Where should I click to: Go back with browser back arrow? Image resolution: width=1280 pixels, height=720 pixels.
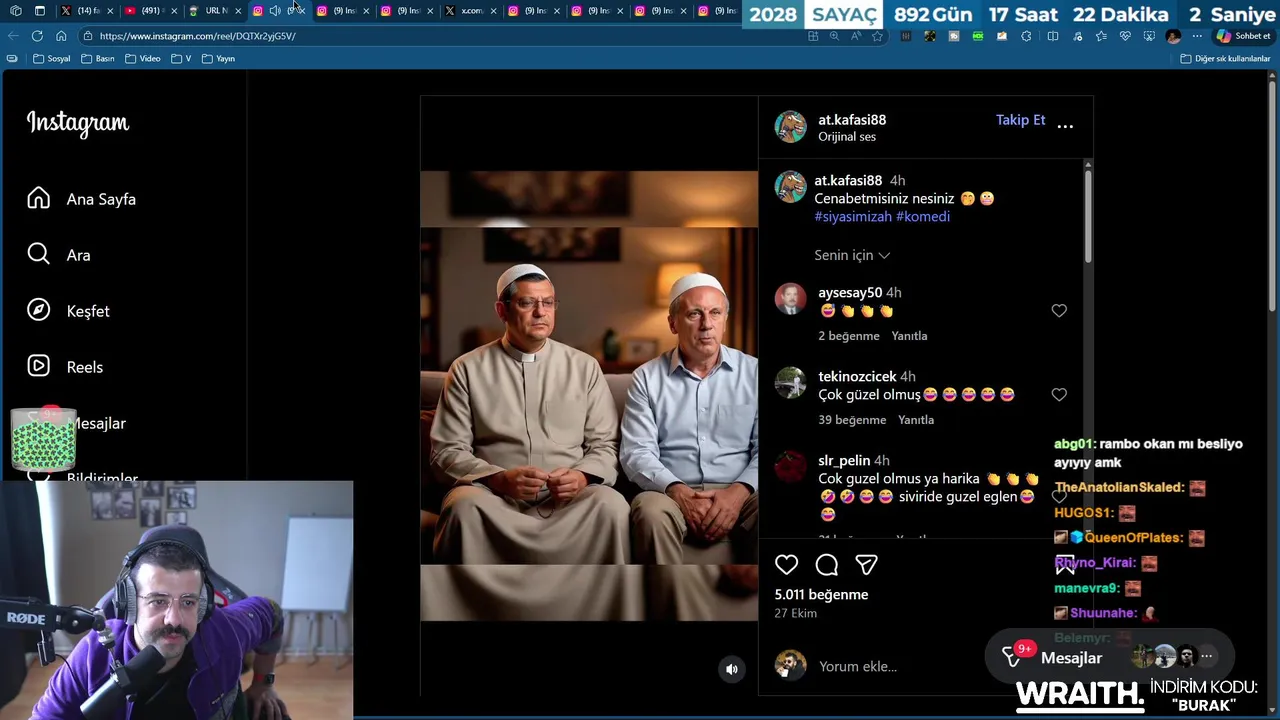tap(13, 36)
